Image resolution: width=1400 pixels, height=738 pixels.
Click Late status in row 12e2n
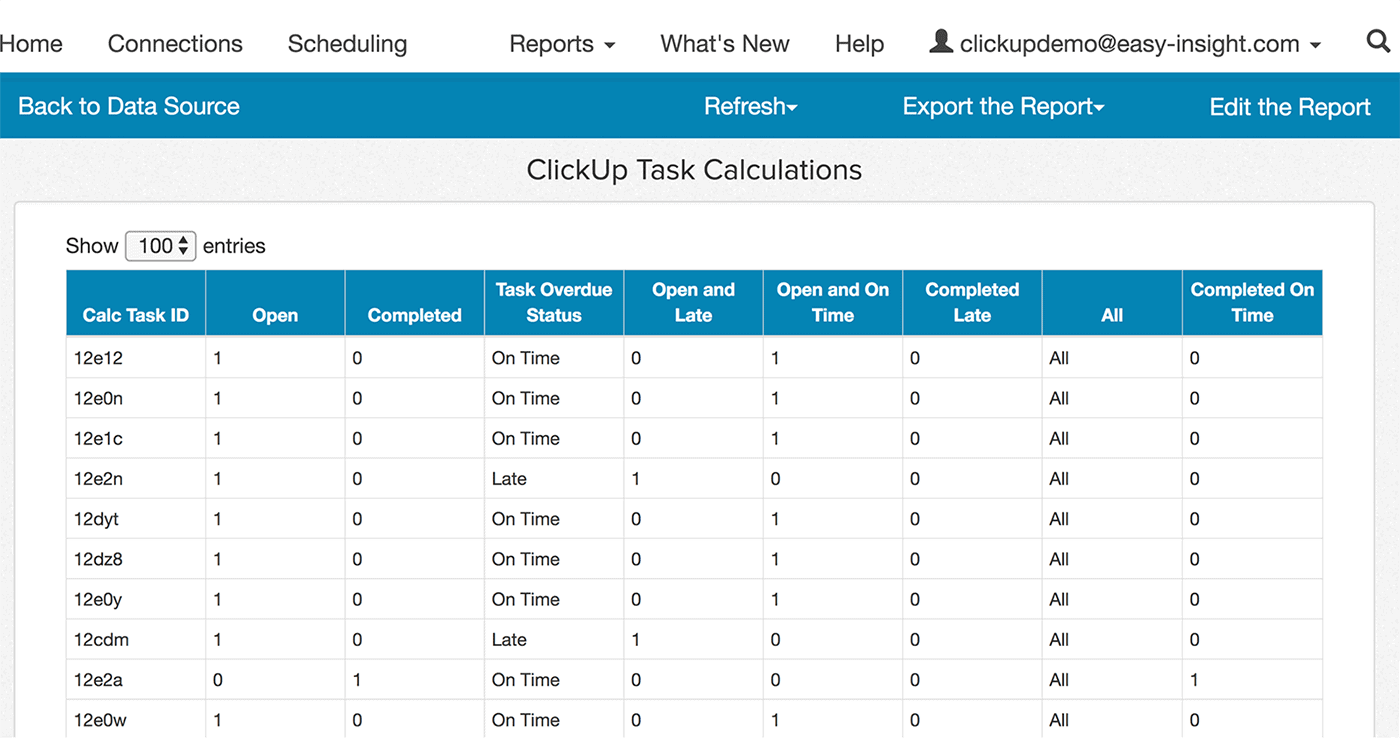(x=509, y=479)
